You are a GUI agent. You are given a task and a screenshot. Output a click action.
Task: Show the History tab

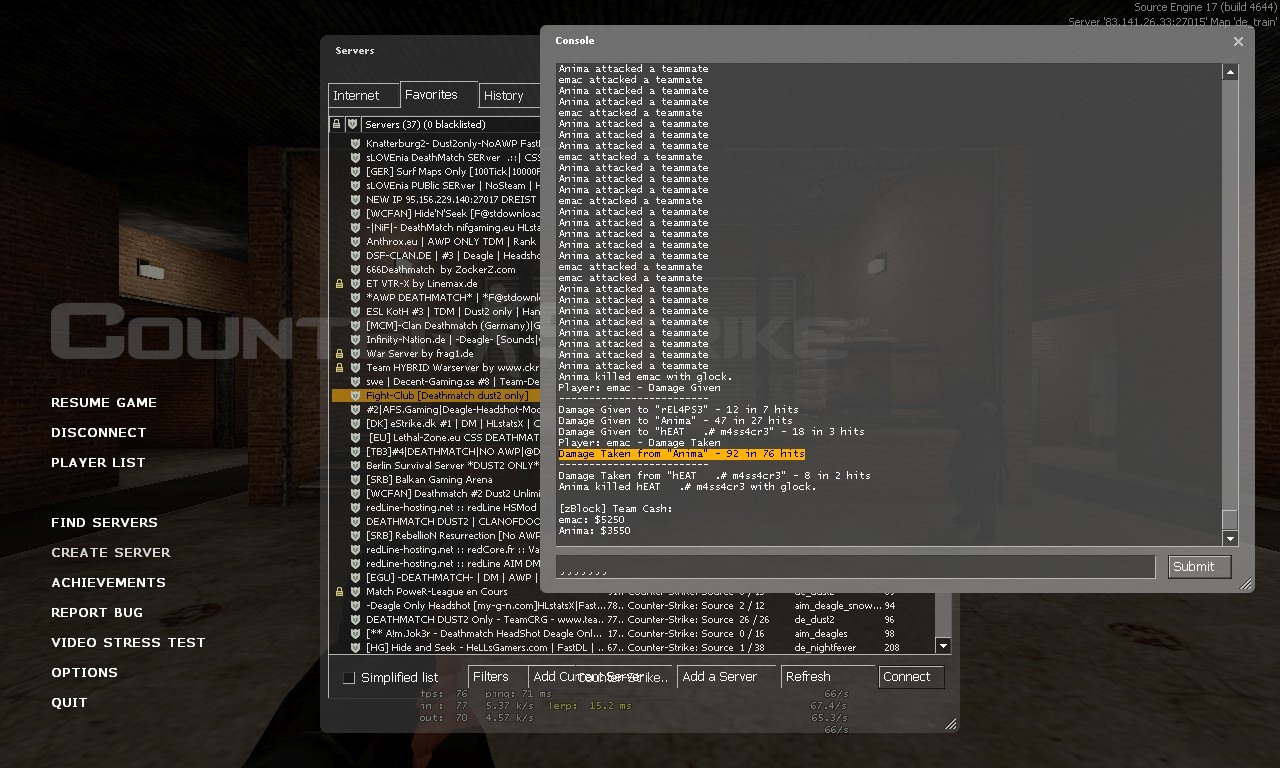(x=510, y=96)
